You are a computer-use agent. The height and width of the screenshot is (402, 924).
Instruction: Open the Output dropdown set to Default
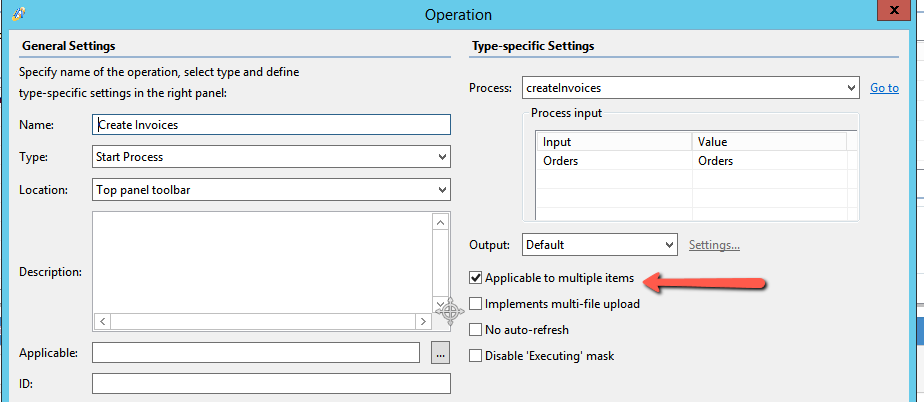[x=599, y=245]
